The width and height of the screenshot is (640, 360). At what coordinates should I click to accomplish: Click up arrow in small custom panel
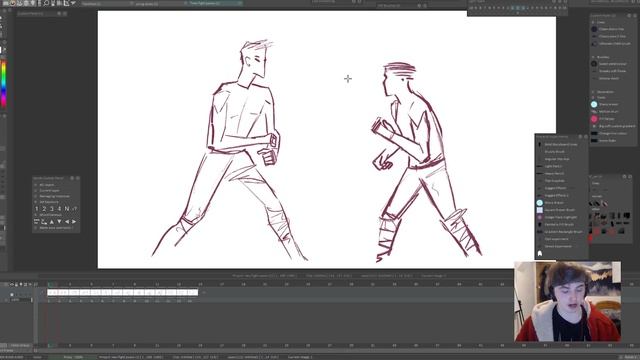51,221
